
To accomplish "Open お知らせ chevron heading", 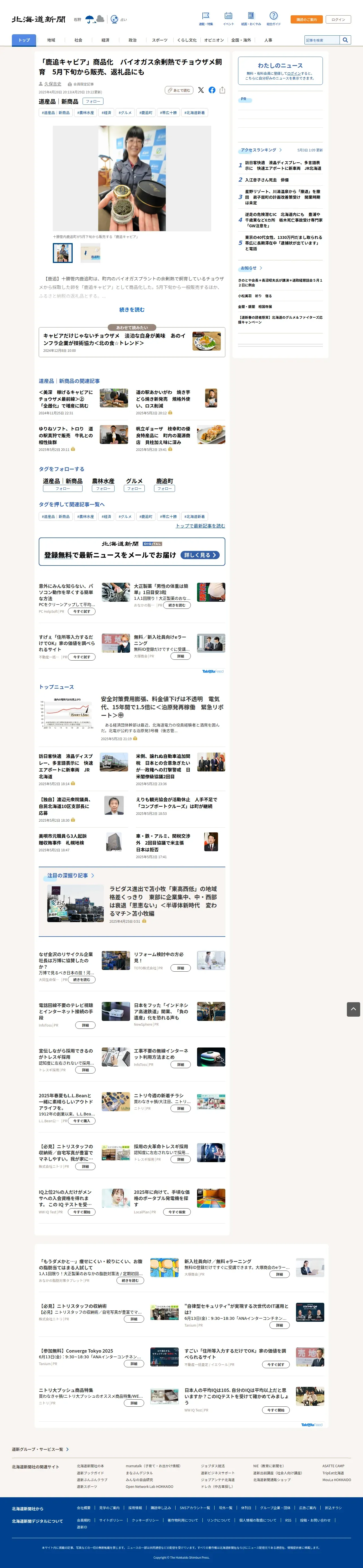I will pyautogui.click(x=251, y=268).
